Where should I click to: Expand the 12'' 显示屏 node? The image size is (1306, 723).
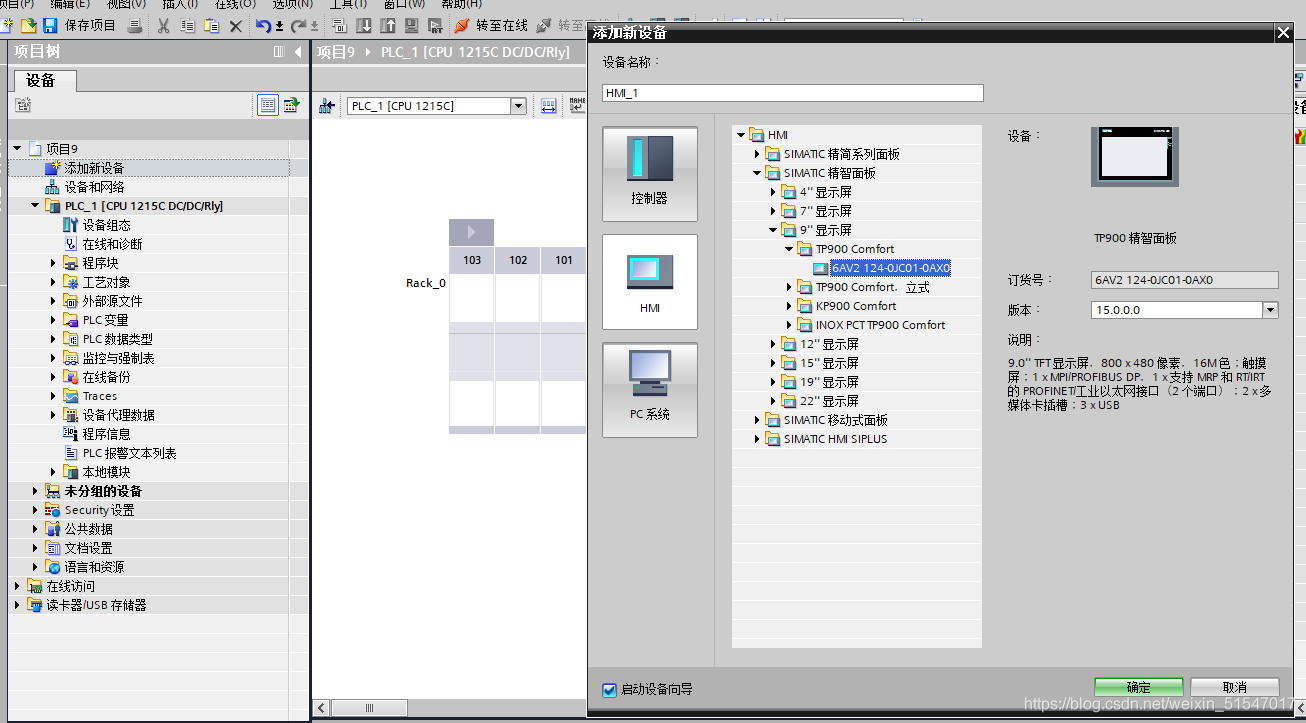(773, 344)
